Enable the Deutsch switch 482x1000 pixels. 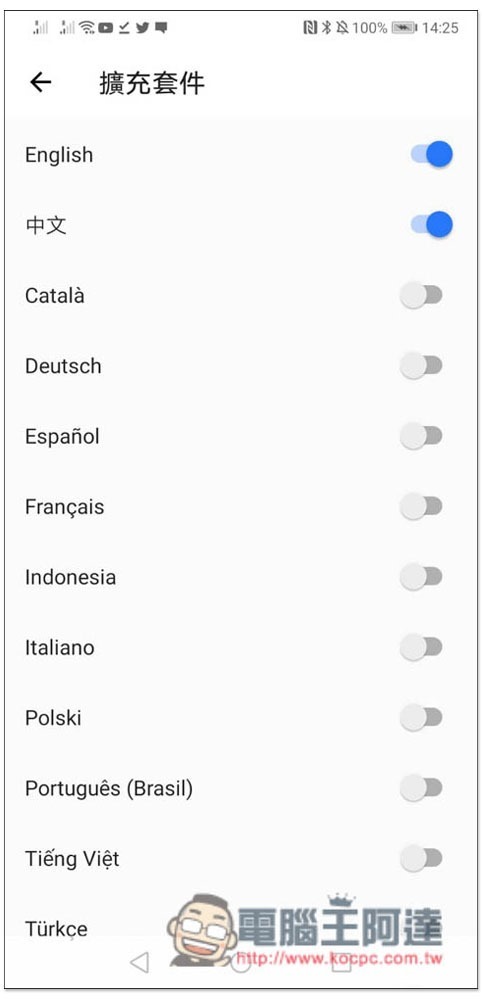pyautogui.click(x=421, y=365)
